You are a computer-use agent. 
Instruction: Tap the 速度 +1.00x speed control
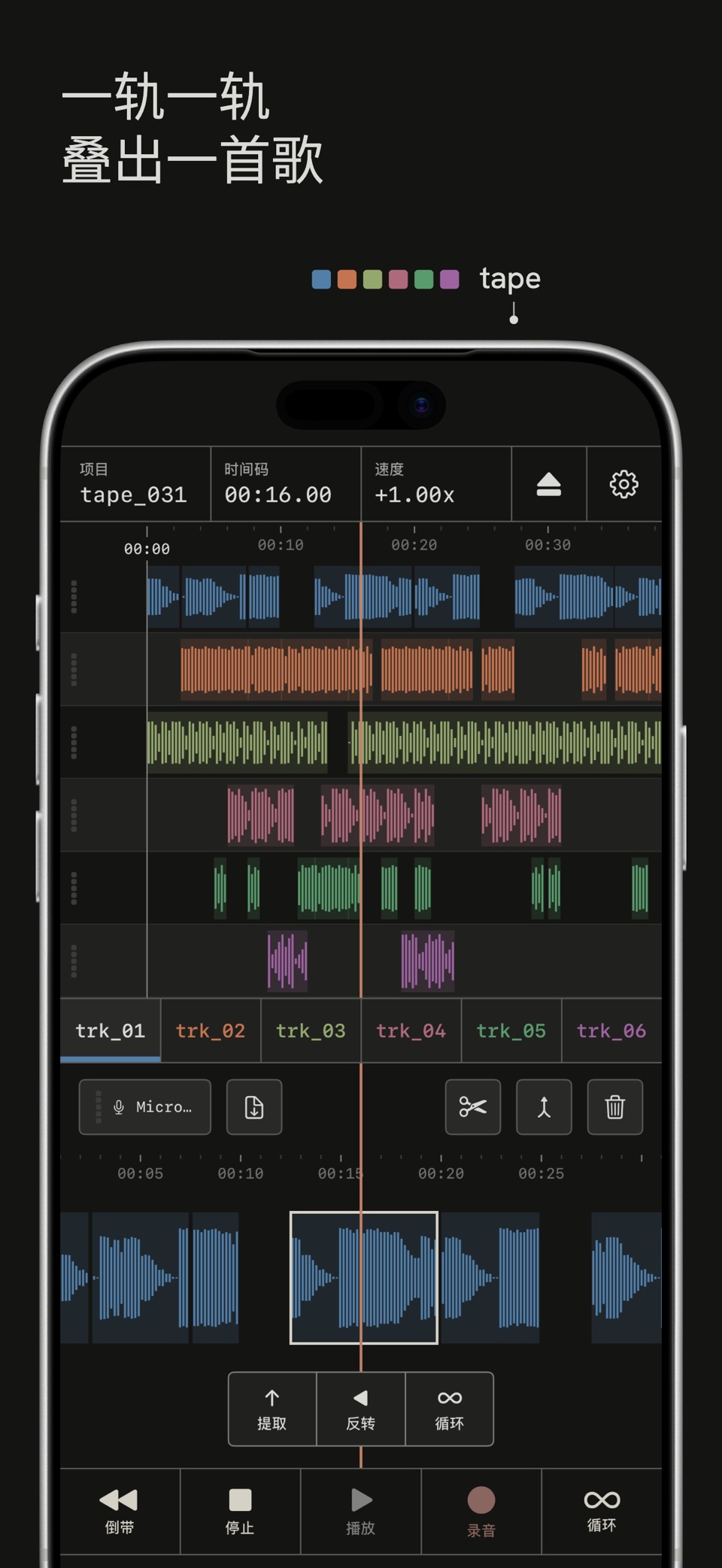click(436, 484)
